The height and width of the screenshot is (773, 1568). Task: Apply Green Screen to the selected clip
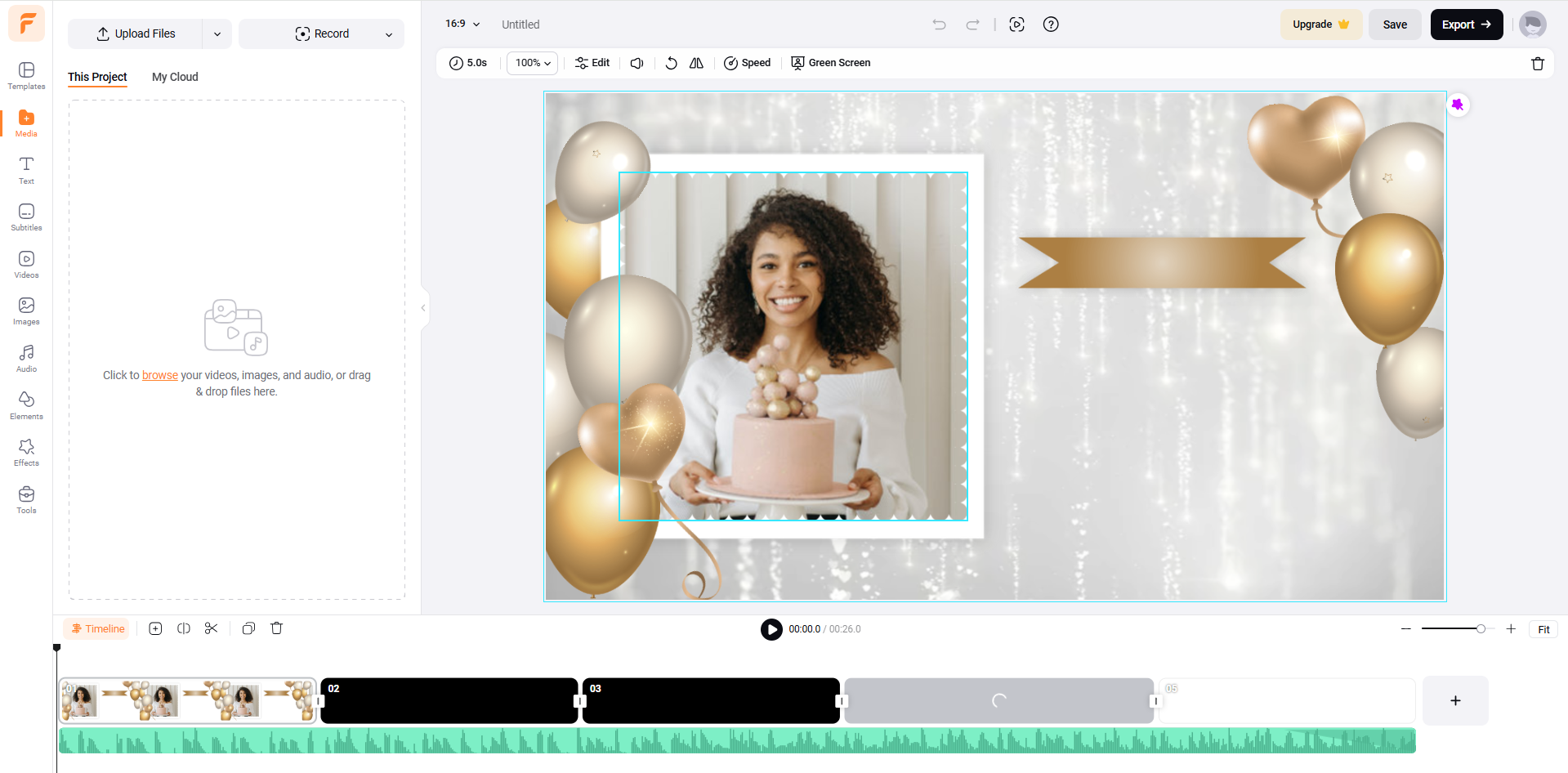click(x=830, y=62)
